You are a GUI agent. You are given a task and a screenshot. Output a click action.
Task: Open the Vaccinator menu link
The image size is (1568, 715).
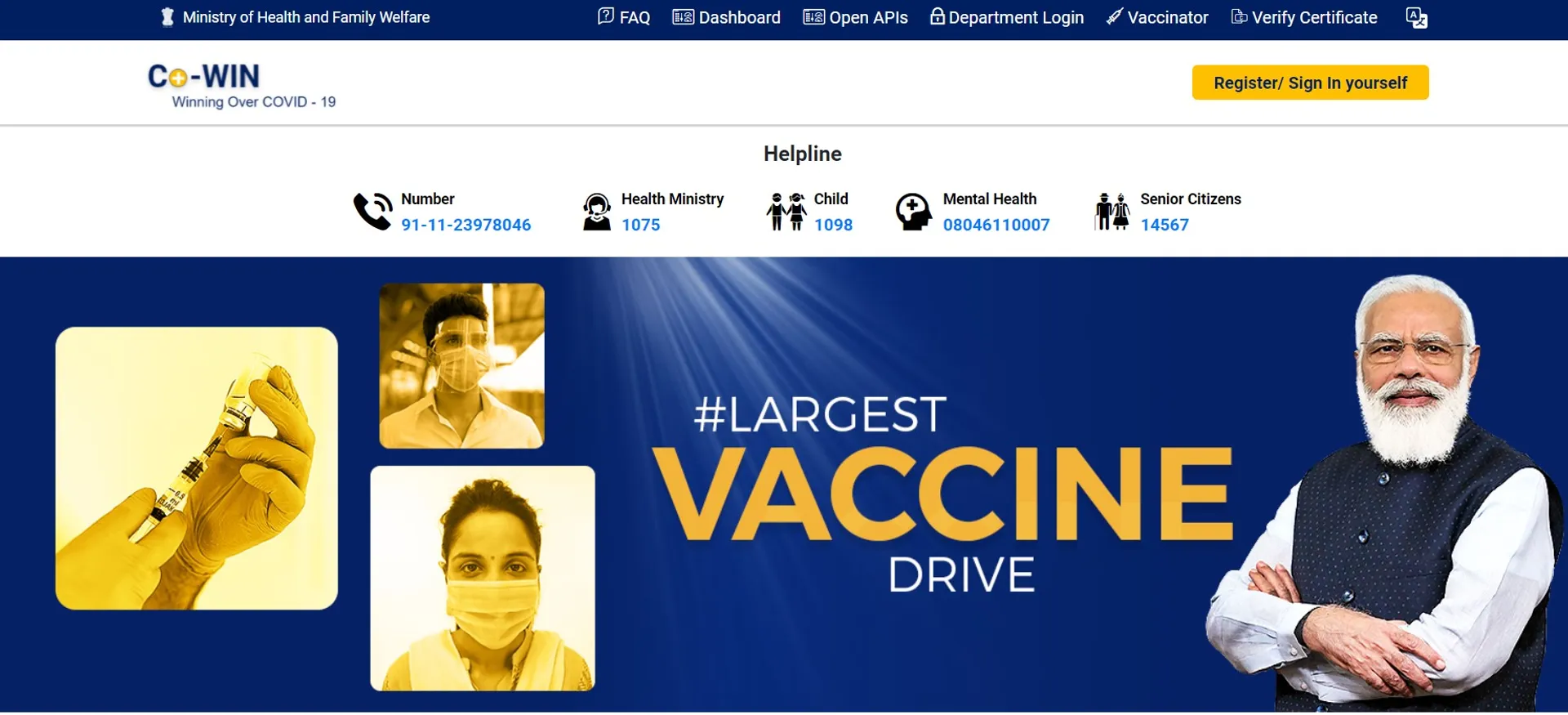pyautogui.click(x=1168, y=17)
